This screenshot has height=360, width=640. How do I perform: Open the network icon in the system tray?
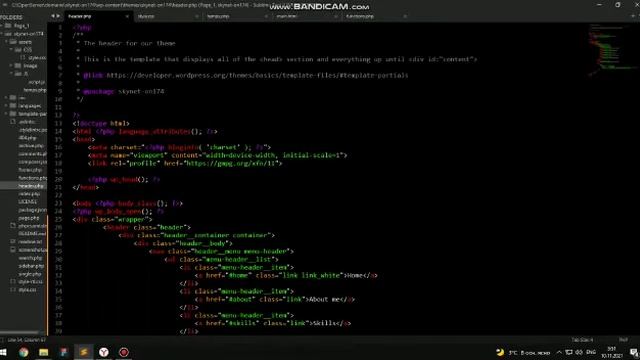[x=569, y=352]
